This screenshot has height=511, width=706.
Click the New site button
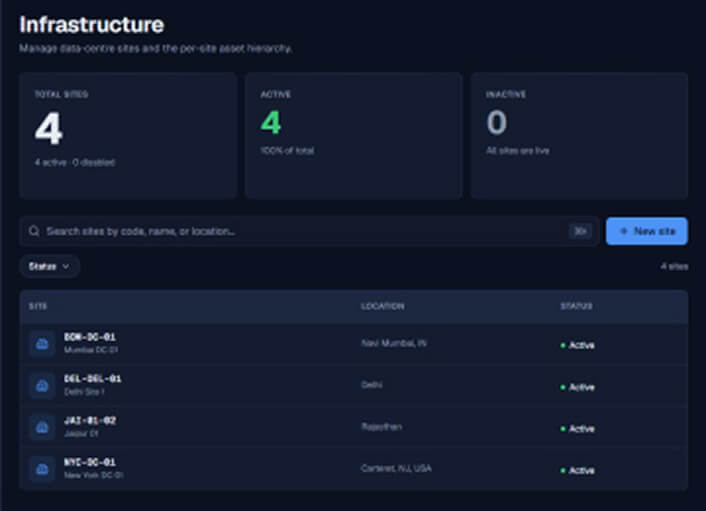tap(647, 231)
